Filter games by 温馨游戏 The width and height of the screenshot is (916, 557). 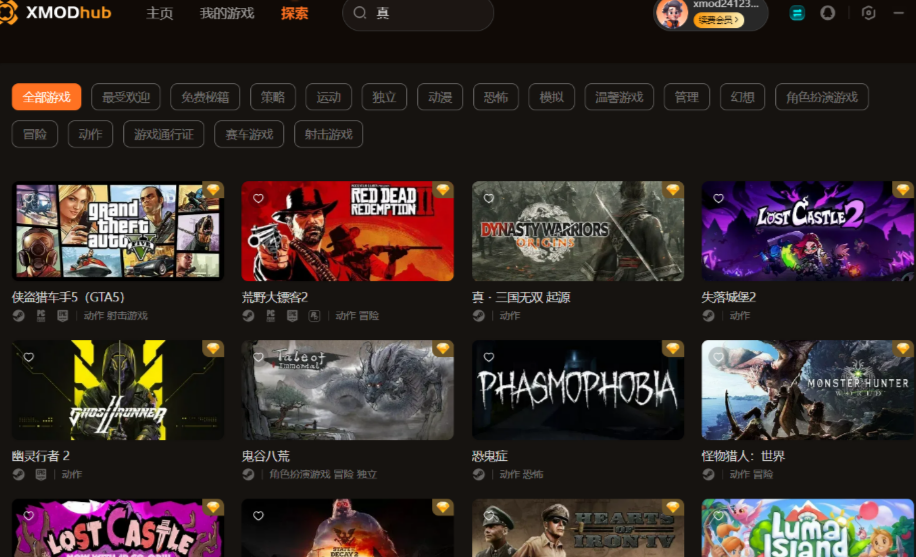[619, 97]
